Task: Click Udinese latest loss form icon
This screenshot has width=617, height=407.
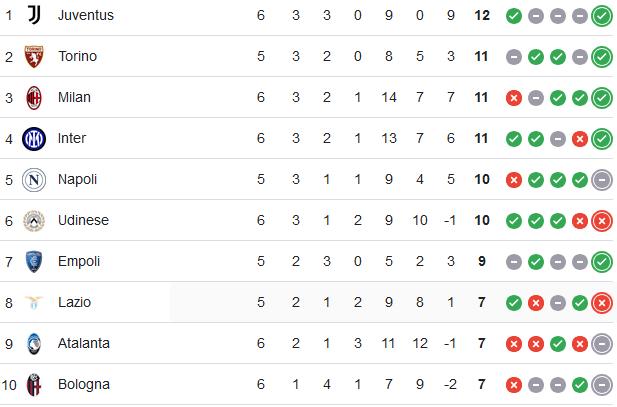Action: tap(602, 221)
